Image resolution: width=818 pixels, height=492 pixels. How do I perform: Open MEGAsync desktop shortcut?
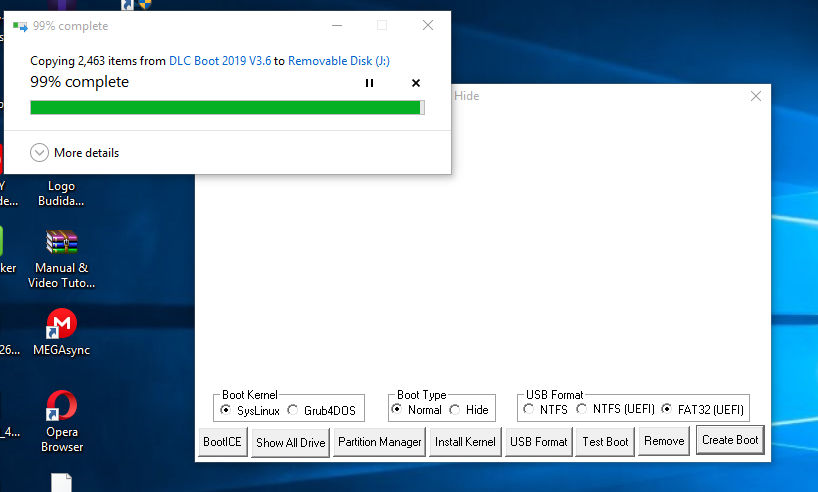click(x=62, y=332)
